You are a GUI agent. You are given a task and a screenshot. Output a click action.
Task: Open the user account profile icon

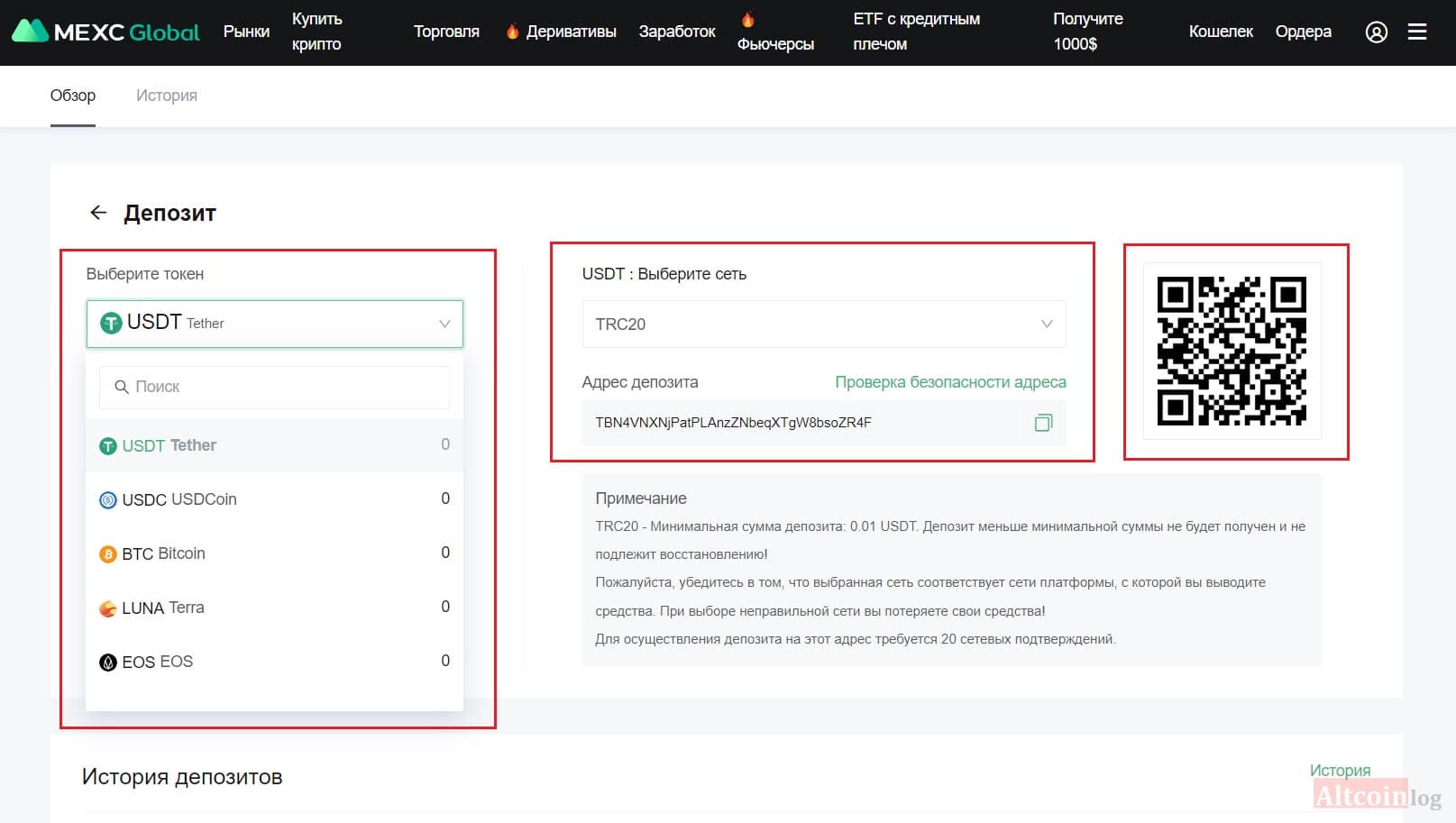[x=1376, y=32]
